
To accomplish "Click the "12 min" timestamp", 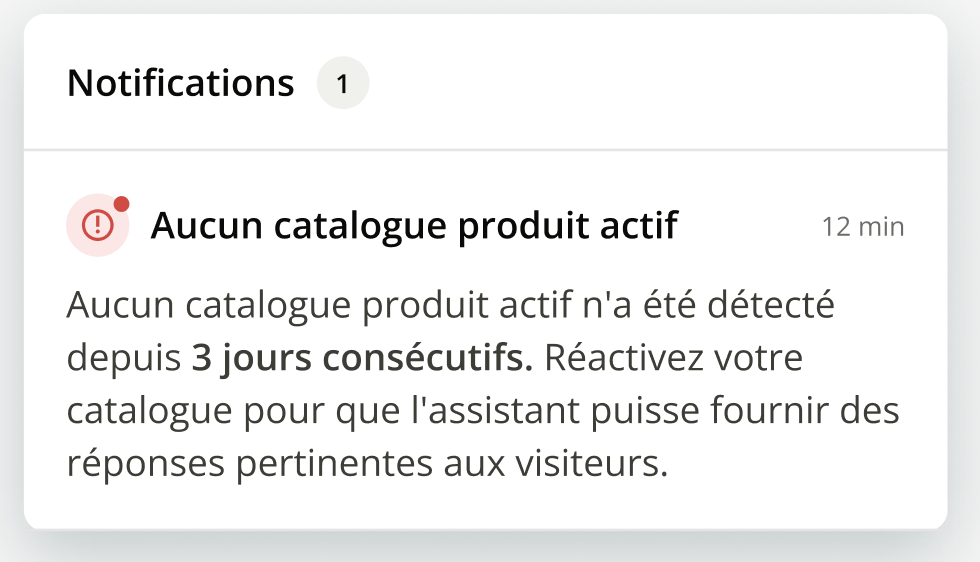I will [862, 227].
